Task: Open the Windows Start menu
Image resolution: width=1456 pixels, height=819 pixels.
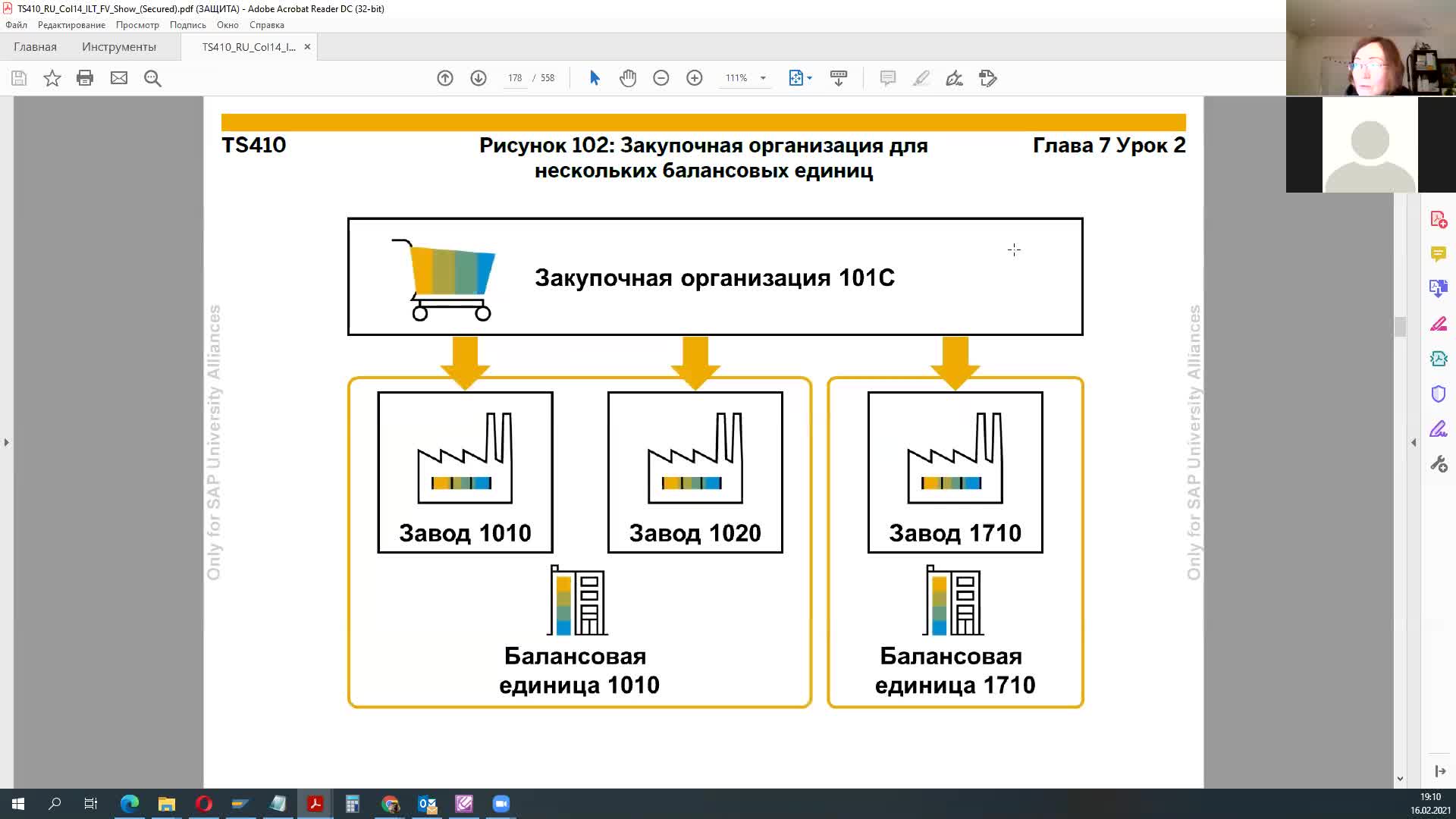Action: (x=18, y=804)
